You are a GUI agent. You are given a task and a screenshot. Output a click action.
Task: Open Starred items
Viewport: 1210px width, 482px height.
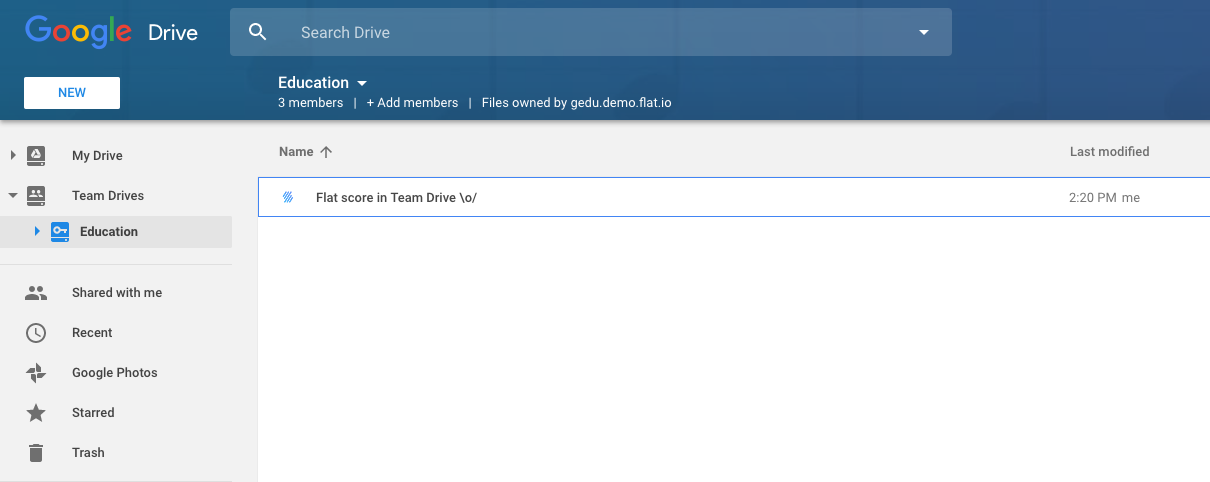[x=93, y=413]
